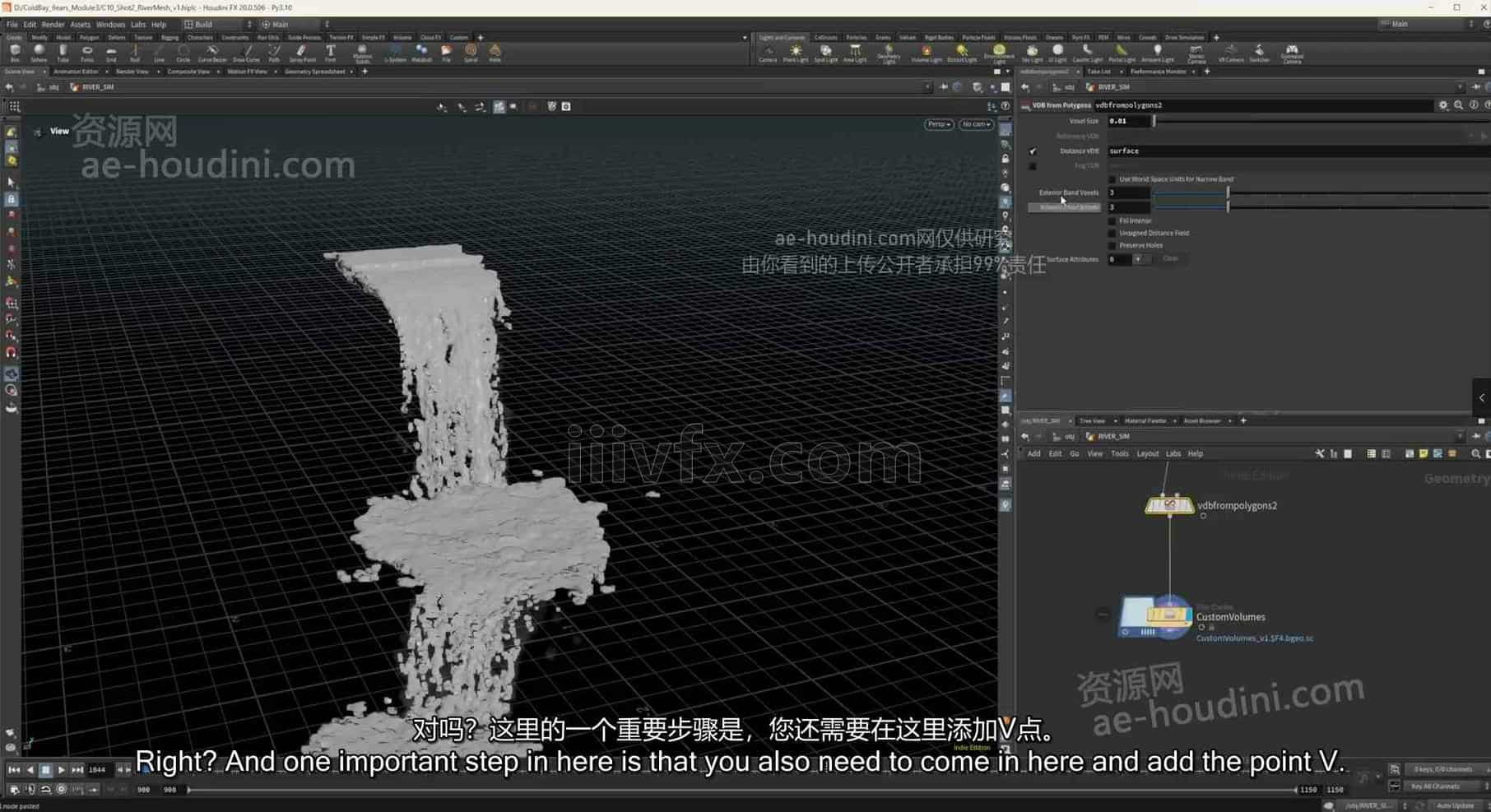This screenshot has width=1491, height=812.
Task: Add a Volume Light from the shelf
Action: click(x=927, y=53)
